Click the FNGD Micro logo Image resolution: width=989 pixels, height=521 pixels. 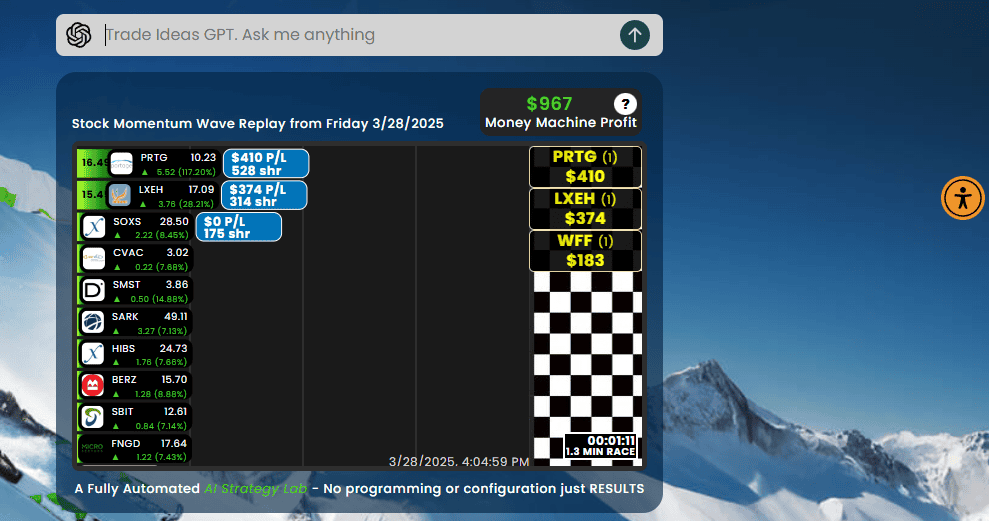tap(92, 448)
